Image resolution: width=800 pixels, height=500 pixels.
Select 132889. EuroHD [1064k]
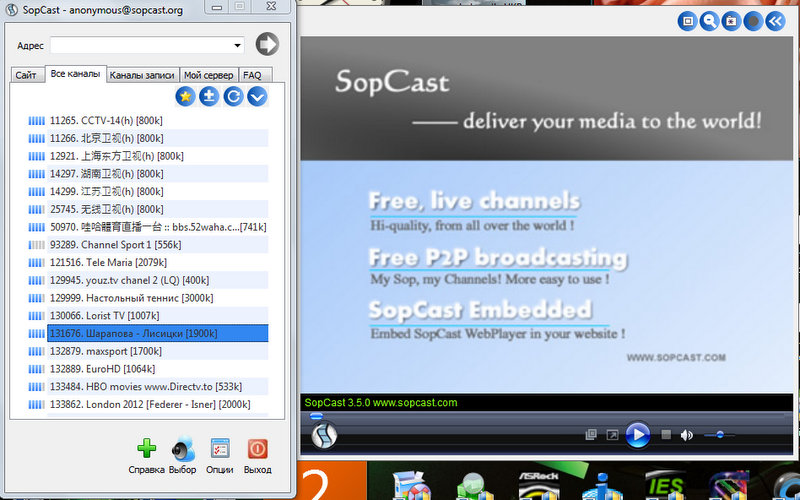[x=158, y=369]
